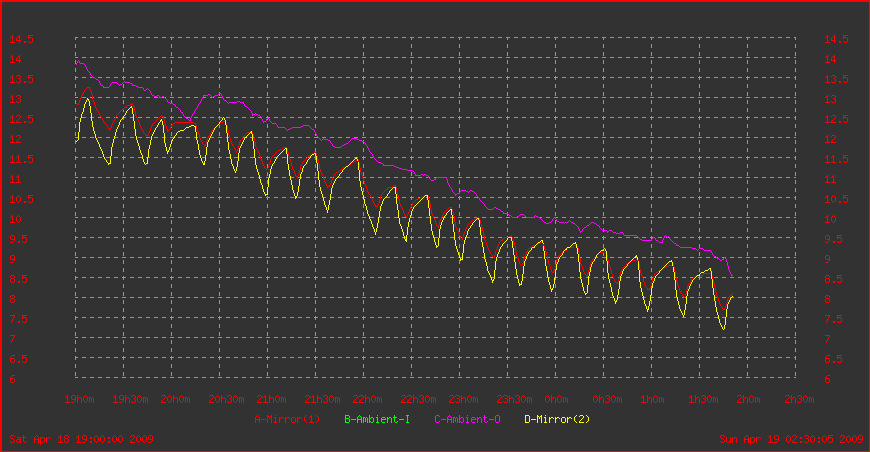Click the 0h30m time axis label
The image size is (870, 452).
pyautogui.click(x=608, y=399)
